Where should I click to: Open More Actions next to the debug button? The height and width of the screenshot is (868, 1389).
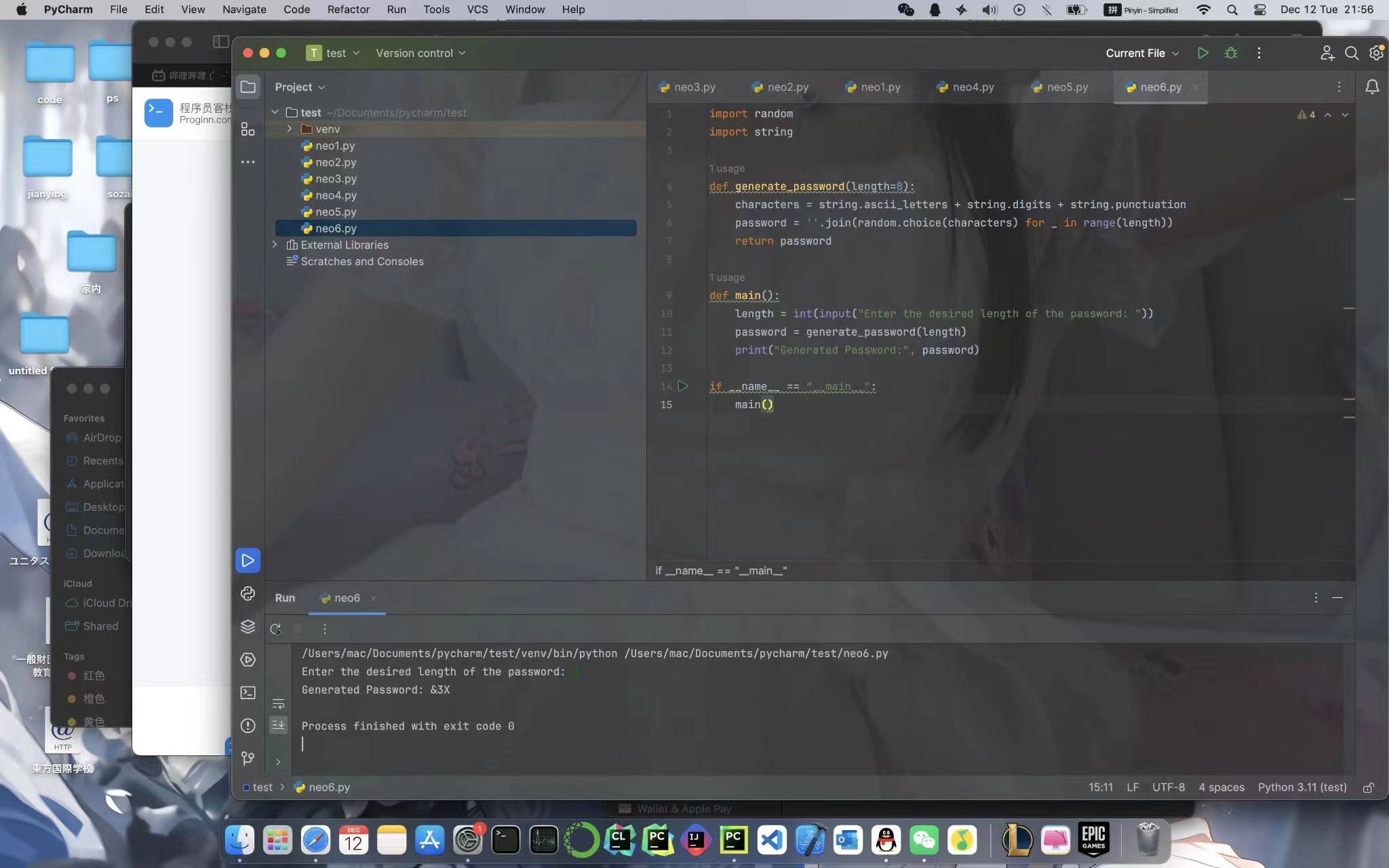[x=1259, y=53]
